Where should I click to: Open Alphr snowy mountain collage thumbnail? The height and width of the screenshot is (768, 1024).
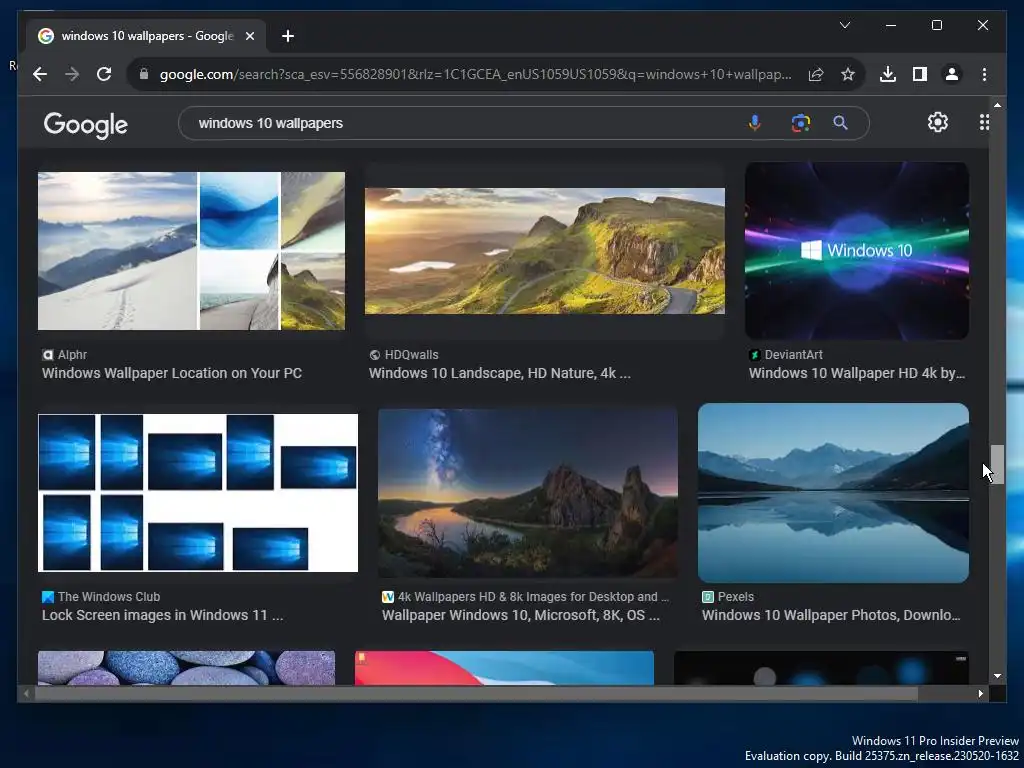click(191, 251)
